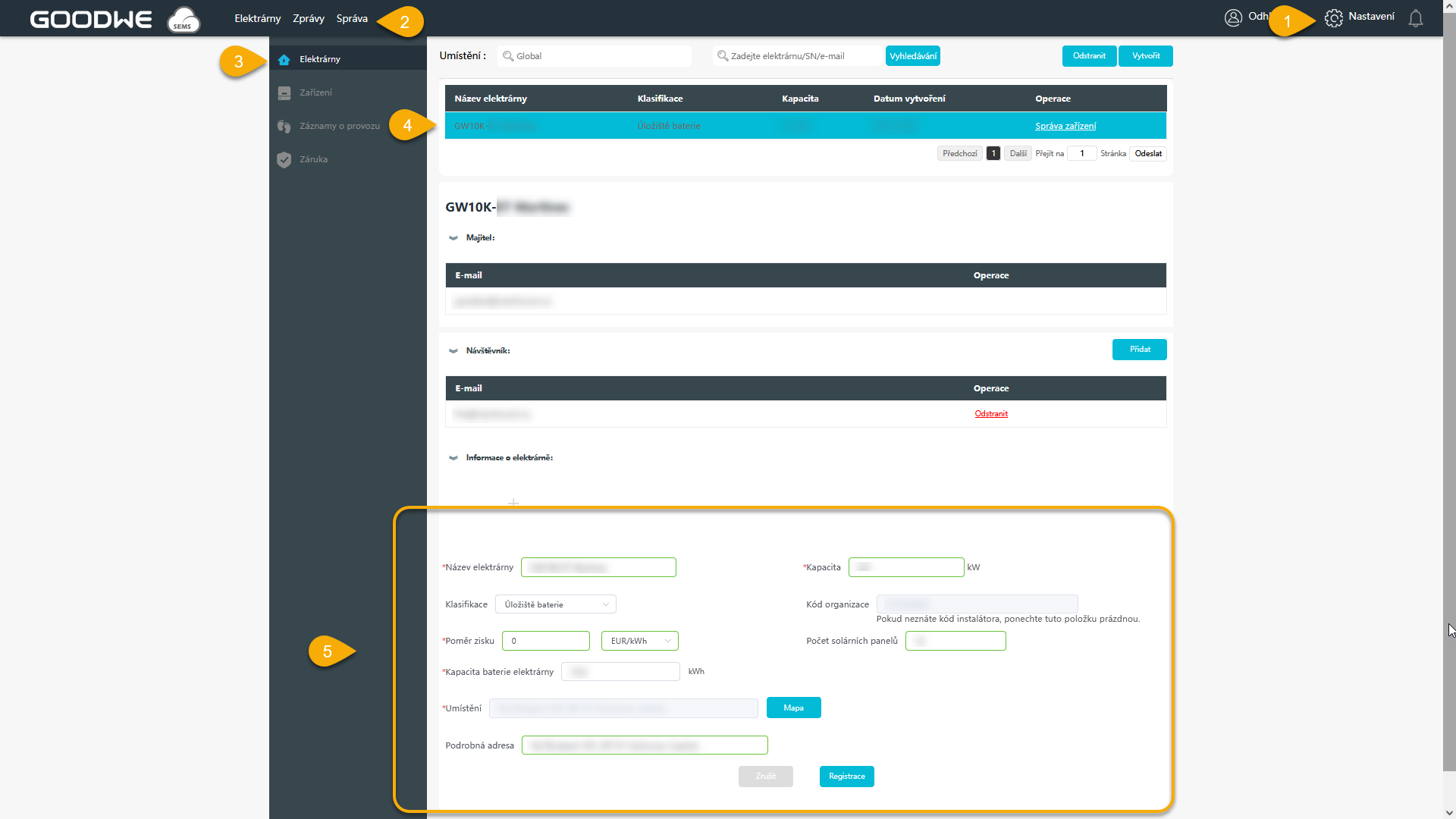Focus the Podrobná adresa input
This screenshot has width=1456, height=819.
(645, 745)
